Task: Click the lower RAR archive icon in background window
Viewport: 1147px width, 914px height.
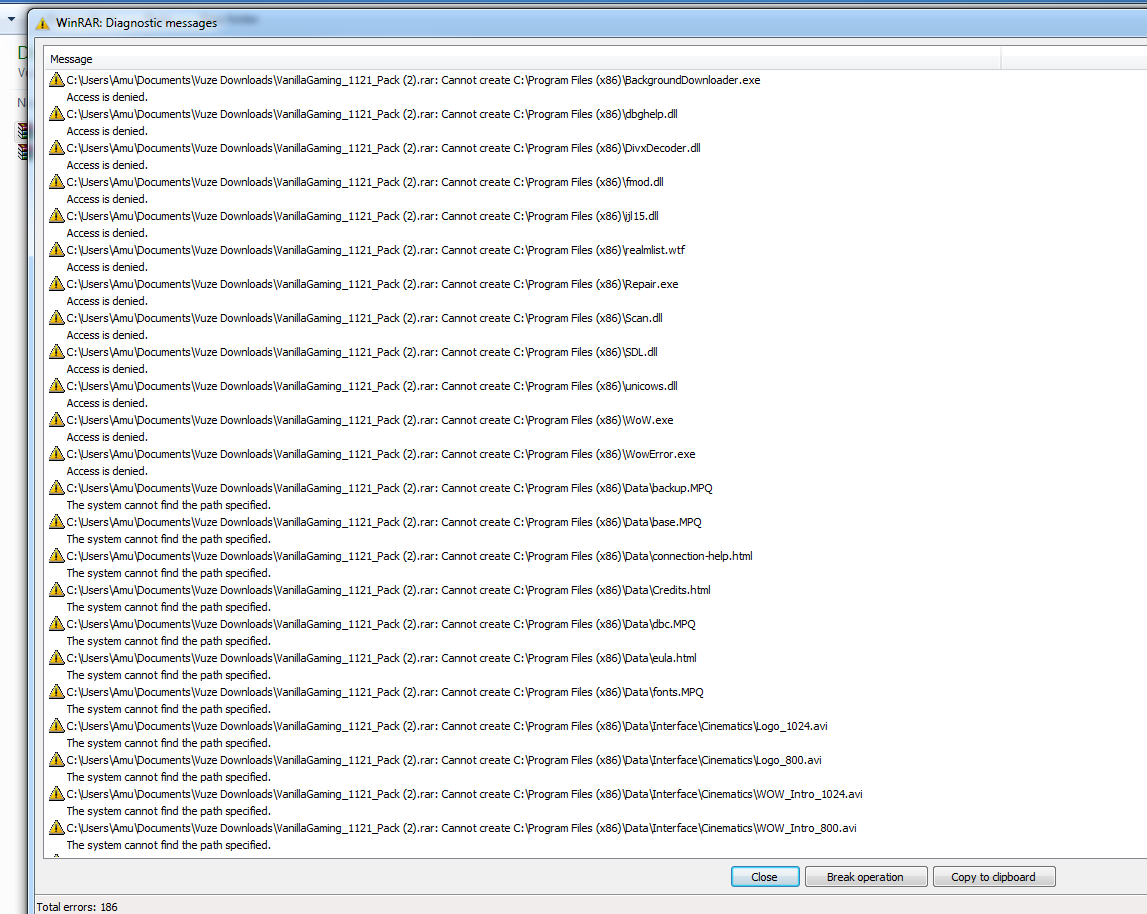Action: coord(23,151)
